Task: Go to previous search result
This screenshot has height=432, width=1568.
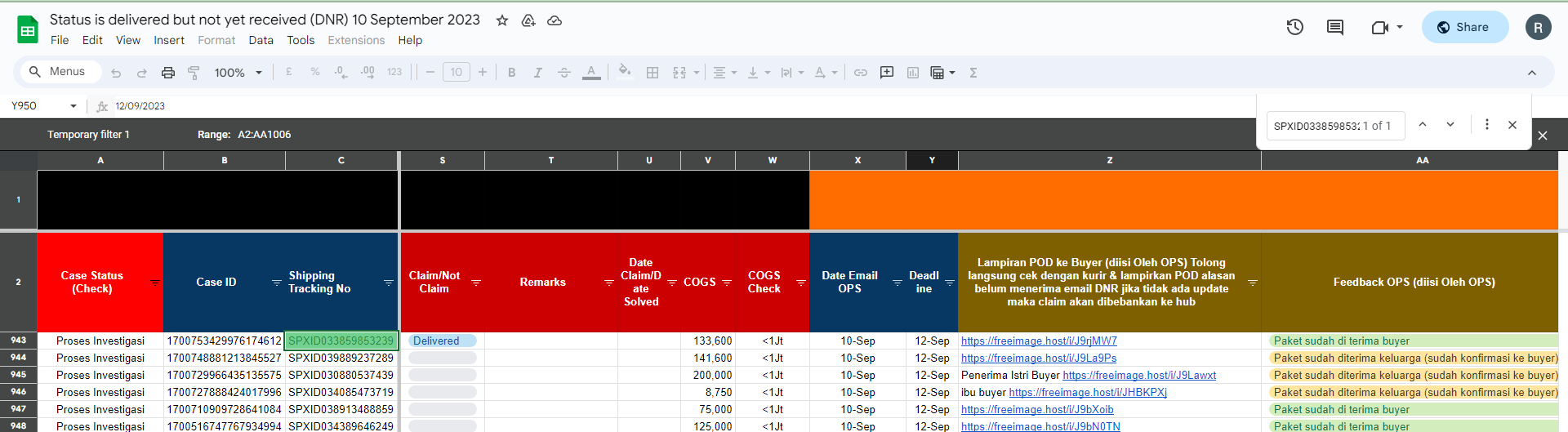Action: point(1423,124)
